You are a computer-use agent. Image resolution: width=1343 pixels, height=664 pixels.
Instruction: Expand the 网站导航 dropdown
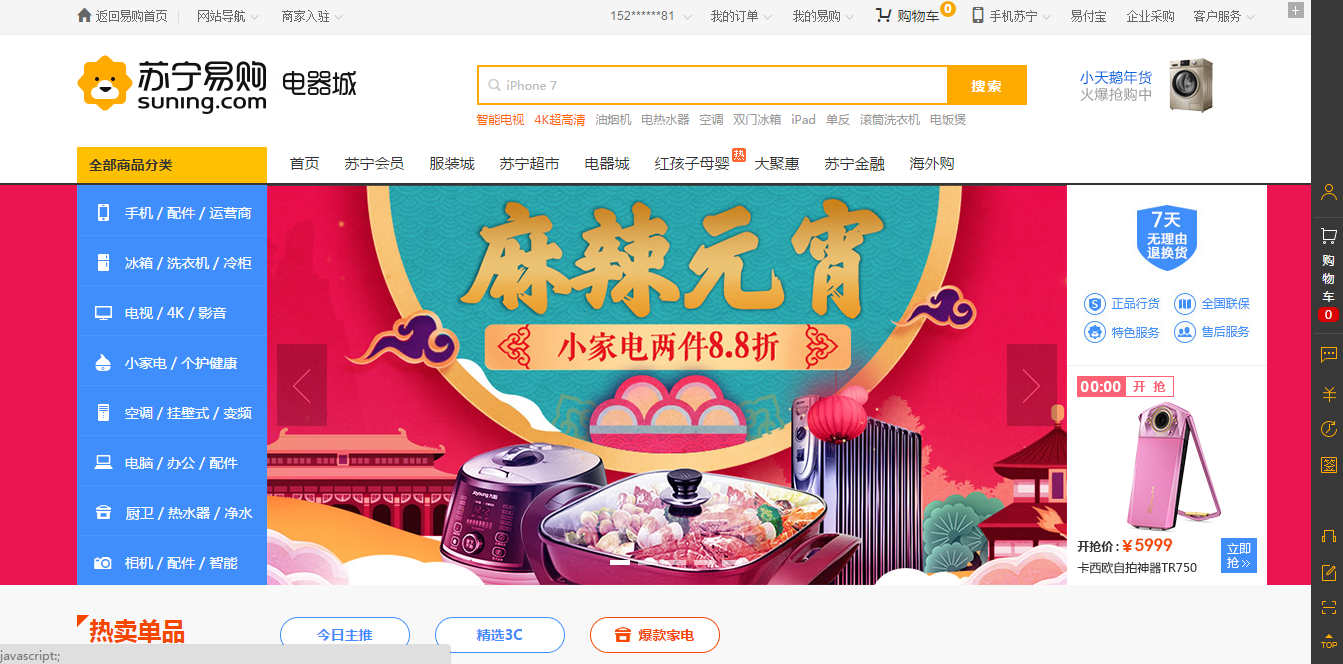[x=228, y=16]
